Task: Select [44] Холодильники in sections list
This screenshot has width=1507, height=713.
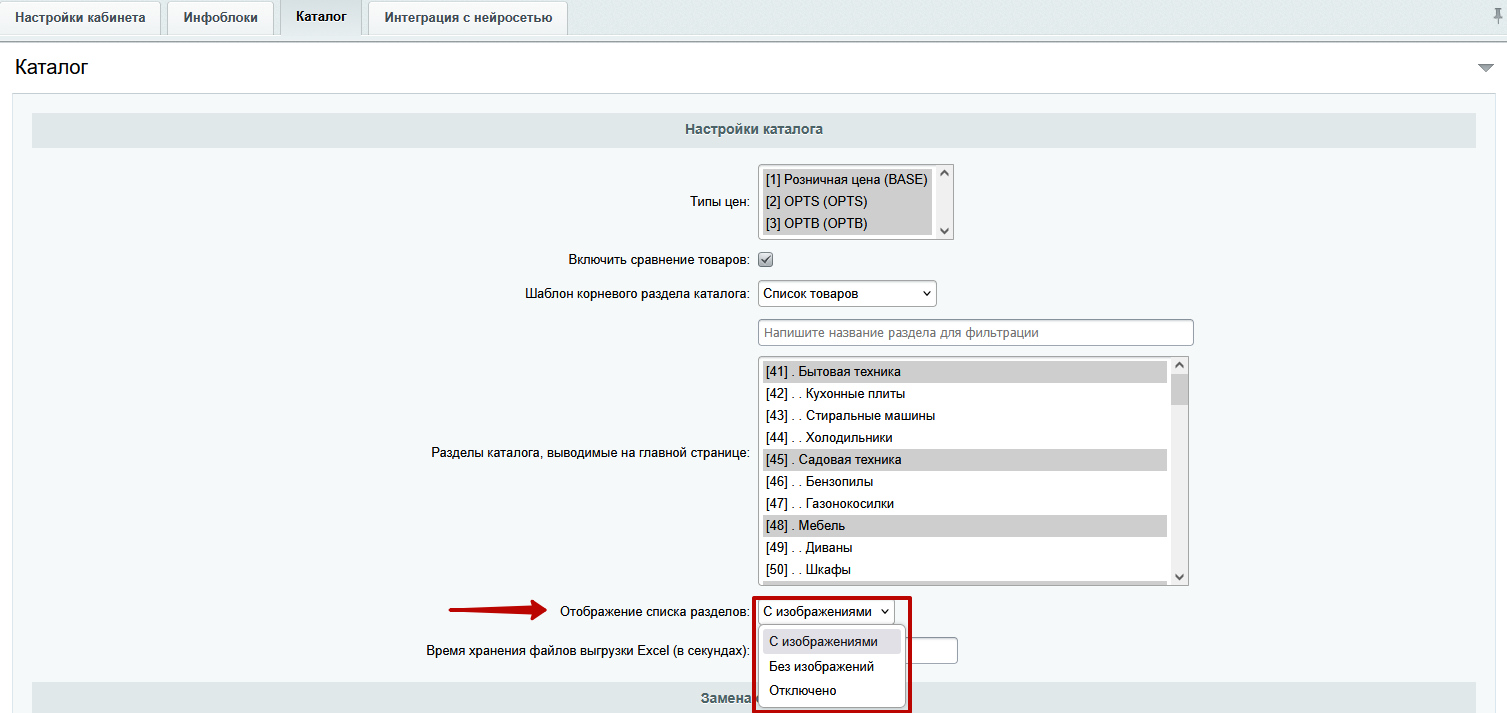Action: coord(829,438)
